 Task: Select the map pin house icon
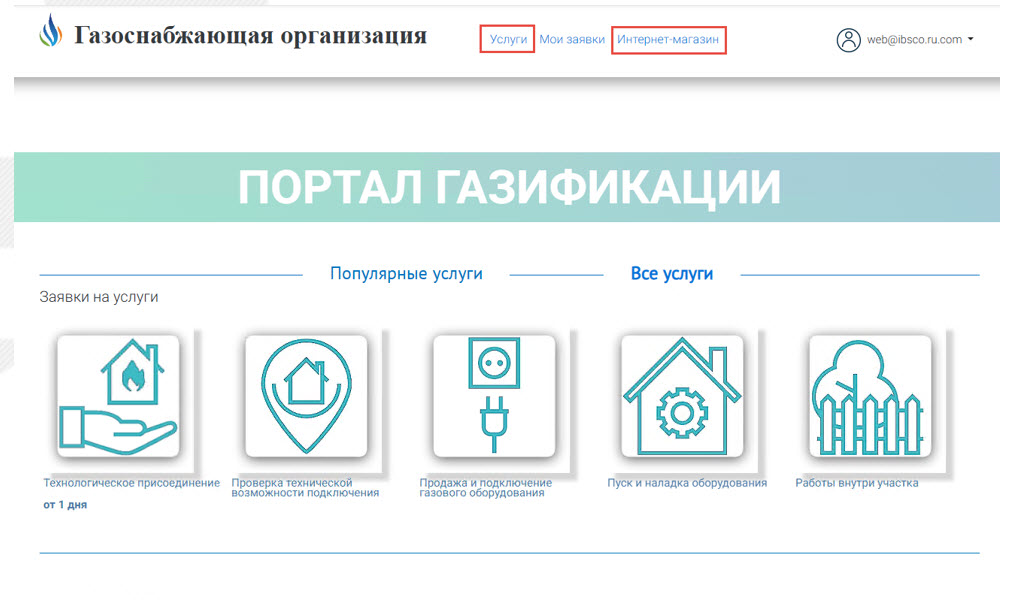point(307,396)
